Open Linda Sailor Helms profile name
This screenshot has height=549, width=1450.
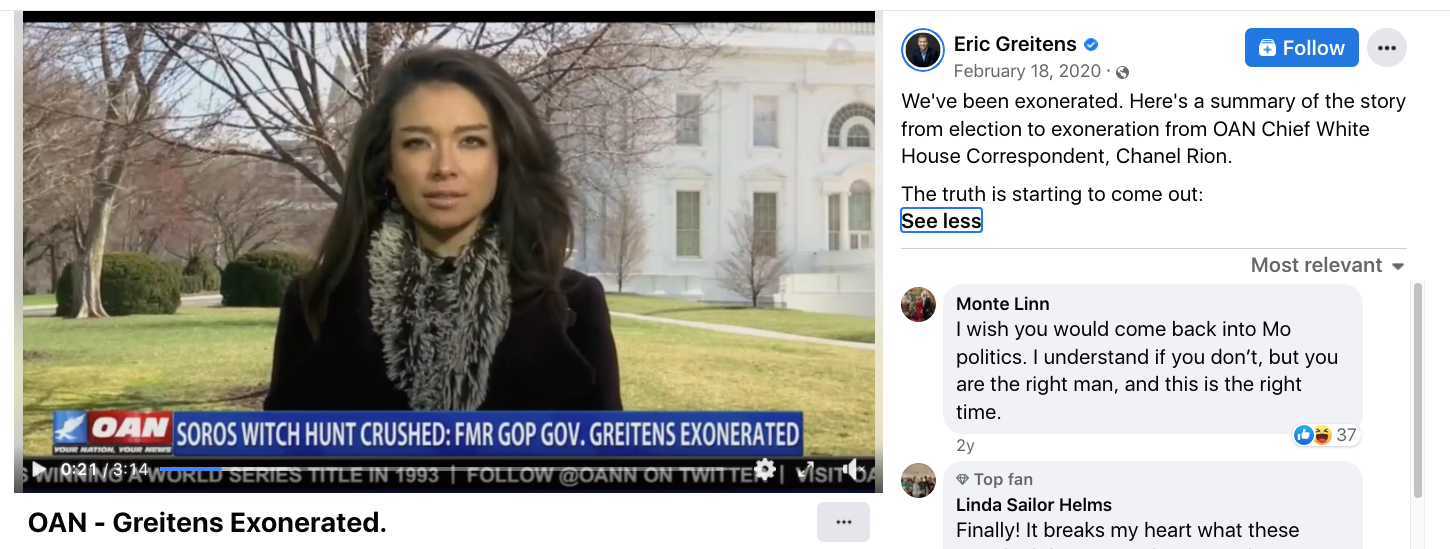(1034, 505)
